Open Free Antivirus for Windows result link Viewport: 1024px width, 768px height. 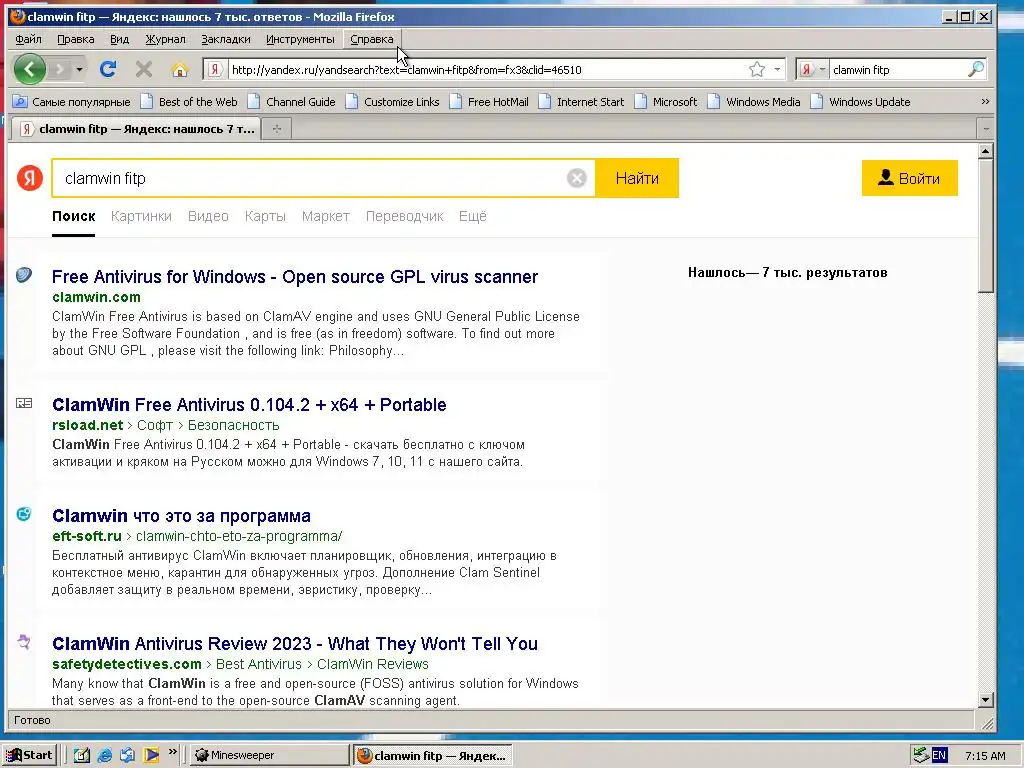point(295,277)
